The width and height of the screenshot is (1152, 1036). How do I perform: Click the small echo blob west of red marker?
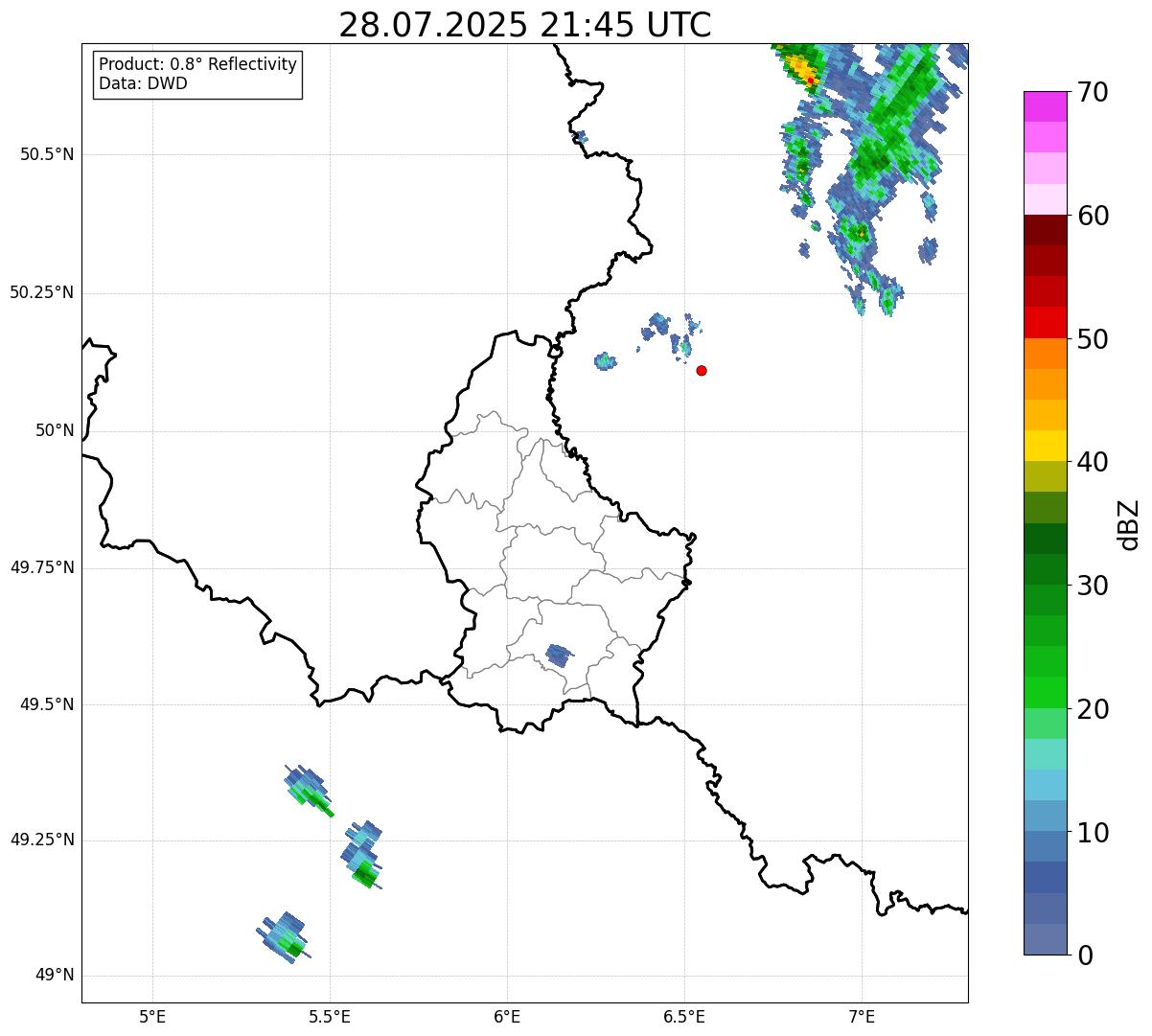[x=605, y=361]
